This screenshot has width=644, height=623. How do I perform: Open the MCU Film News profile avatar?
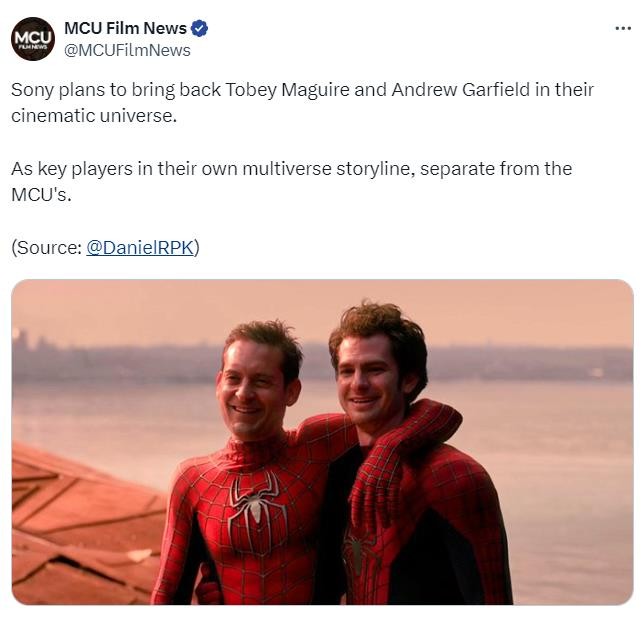point(33,39)
